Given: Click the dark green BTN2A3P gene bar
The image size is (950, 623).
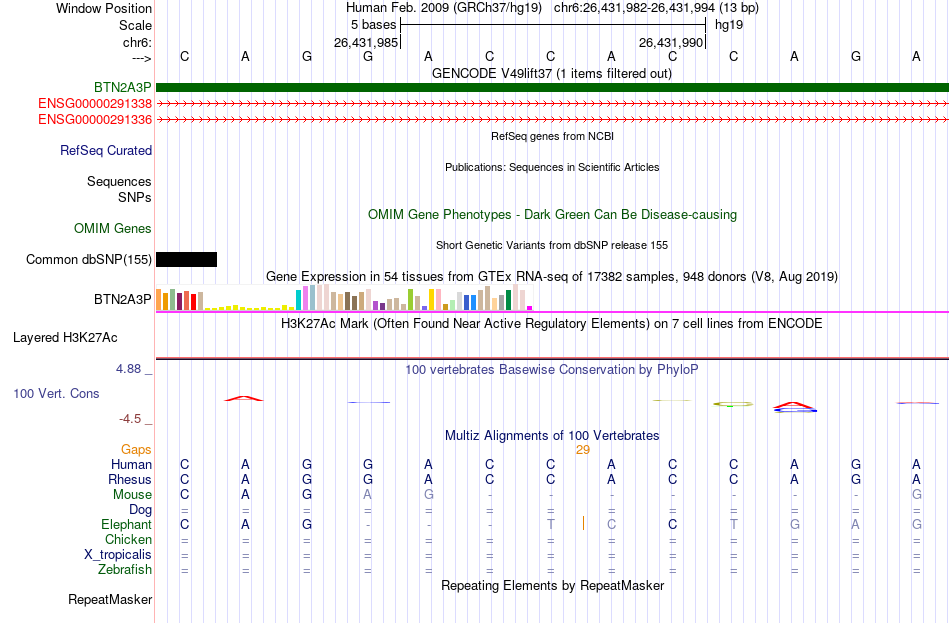Looking at the screenshot, I should click(552, 87).
